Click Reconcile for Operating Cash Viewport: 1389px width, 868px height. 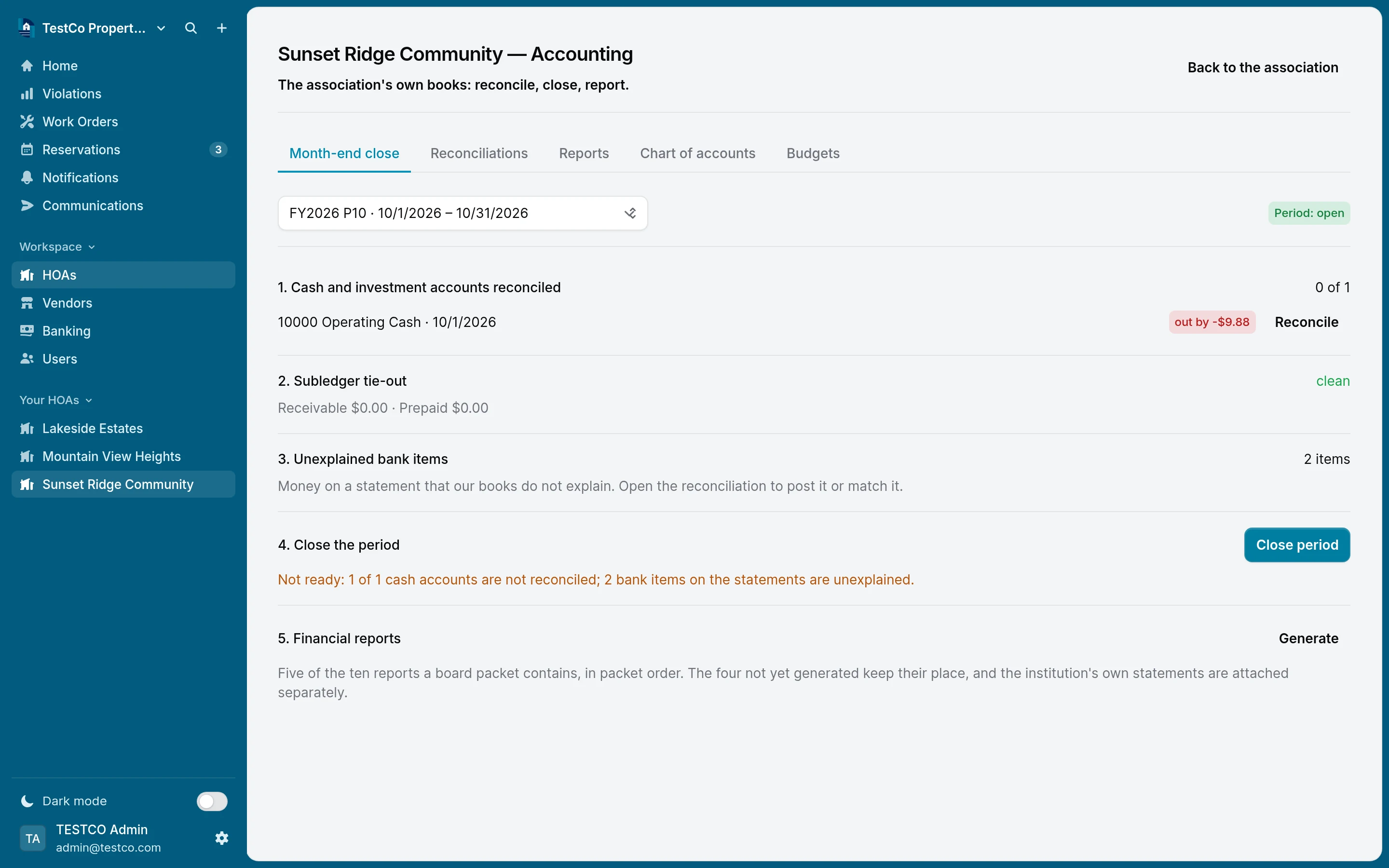tap(1307, 322)
